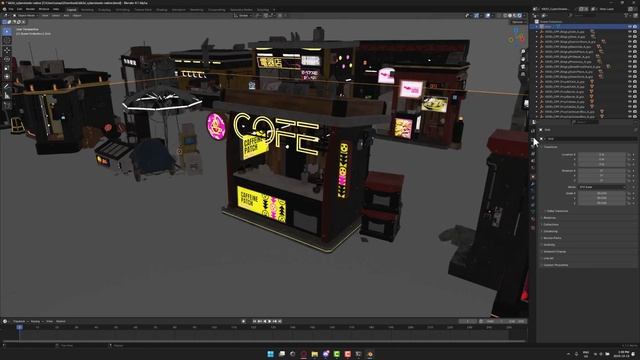Click the camera view gizmo icon

[523, 67]
